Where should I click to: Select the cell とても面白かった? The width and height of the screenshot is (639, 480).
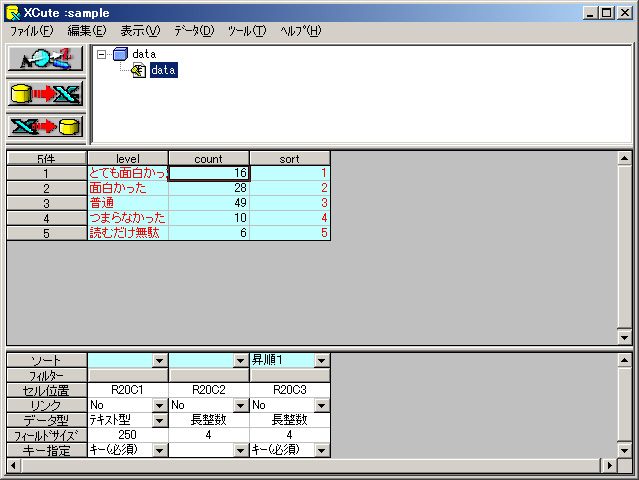(128, 173)
